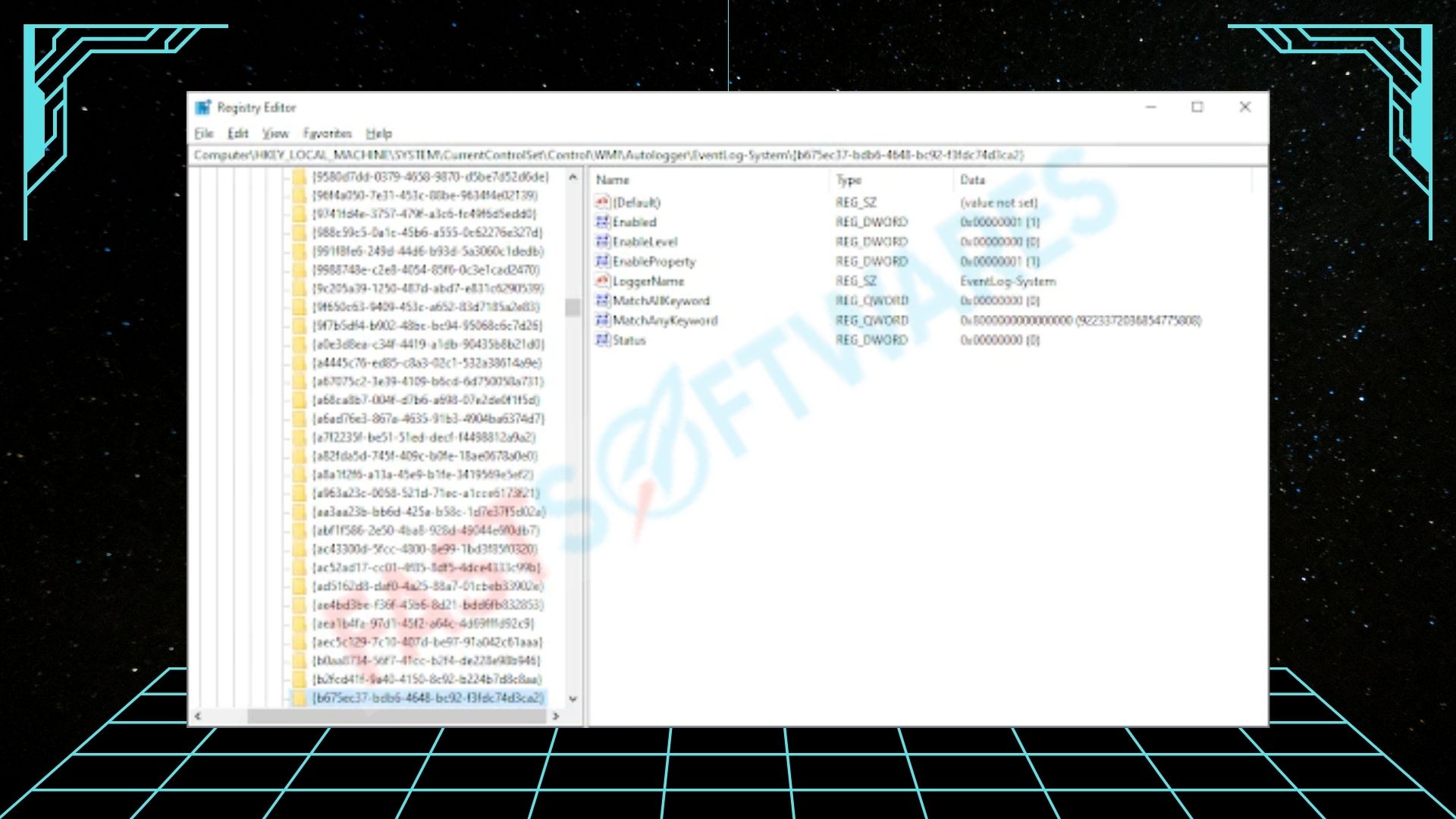The height and width of the screenshot is (819, 1456).
Task: Open the File menu
Action: (x=204, y=133)
